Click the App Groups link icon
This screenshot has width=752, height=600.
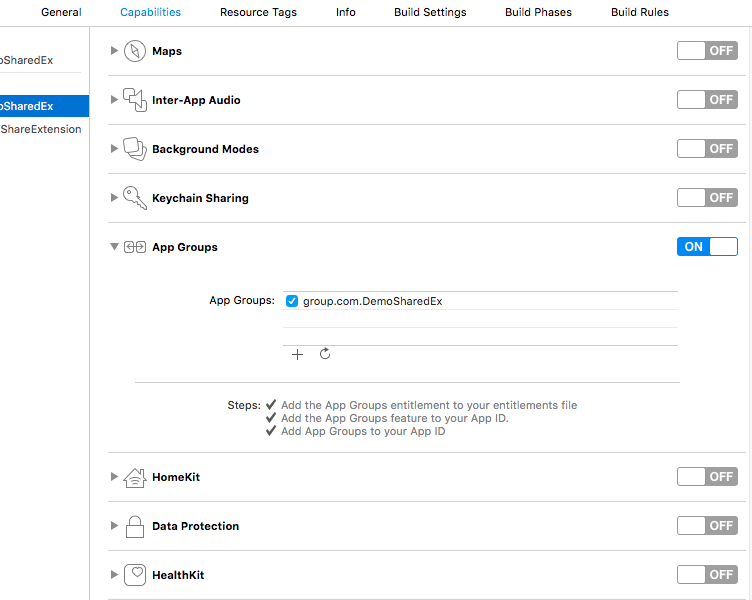click(x=135, y=247)
